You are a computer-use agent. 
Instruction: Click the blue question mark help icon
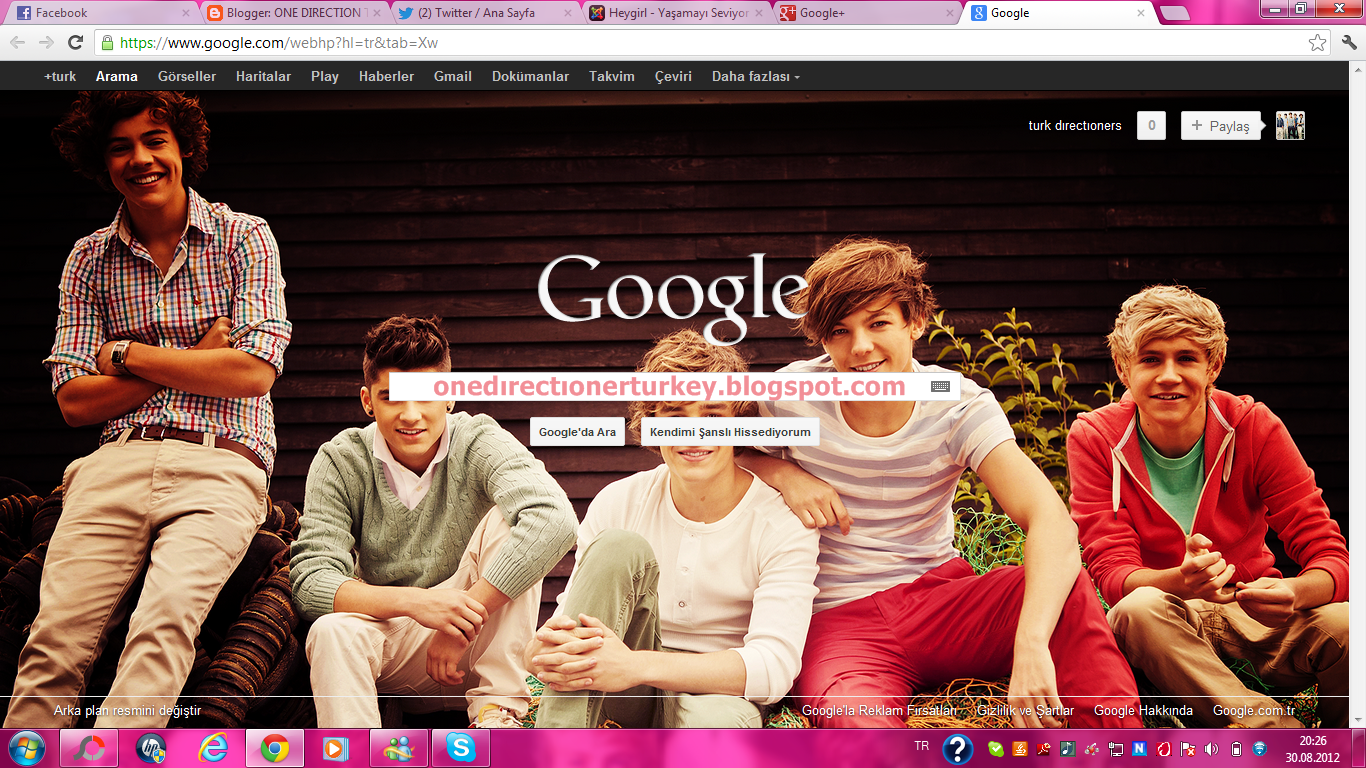[957, 749]
